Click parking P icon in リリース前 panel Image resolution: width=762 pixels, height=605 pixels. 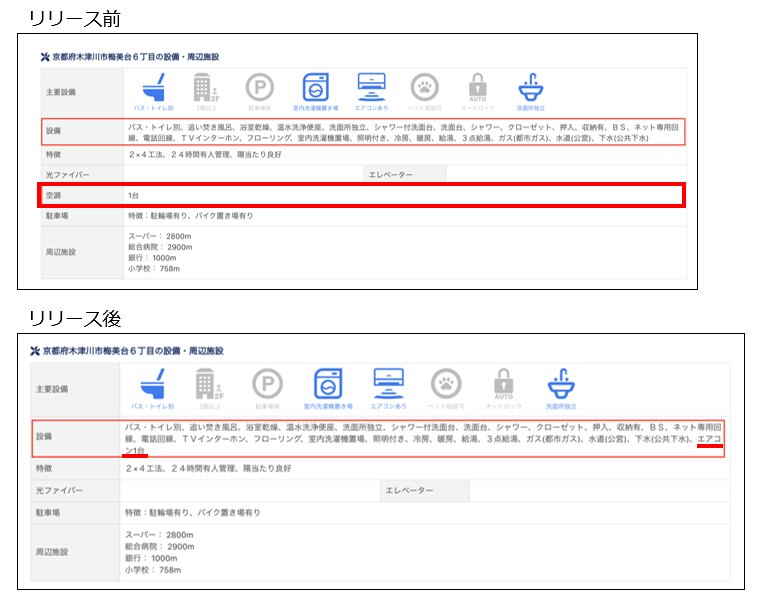260,87
